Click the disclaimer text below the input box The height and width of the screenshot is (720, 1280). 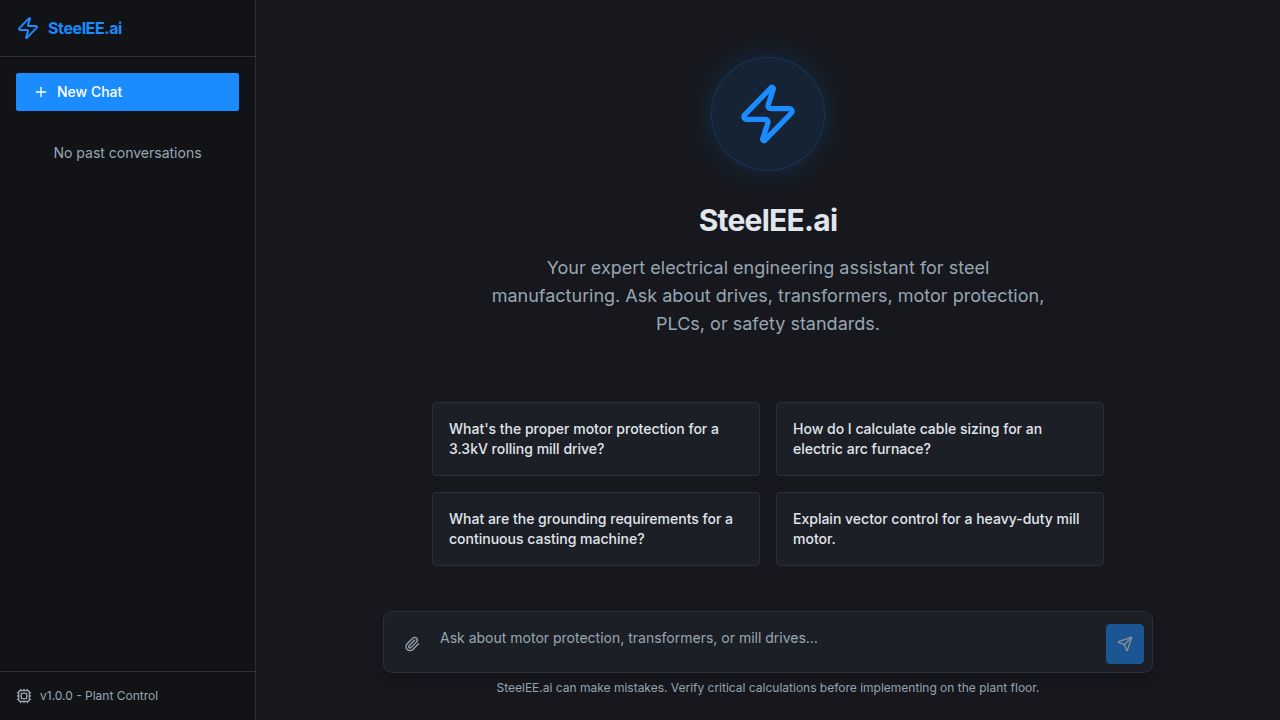tap(767, 687)
